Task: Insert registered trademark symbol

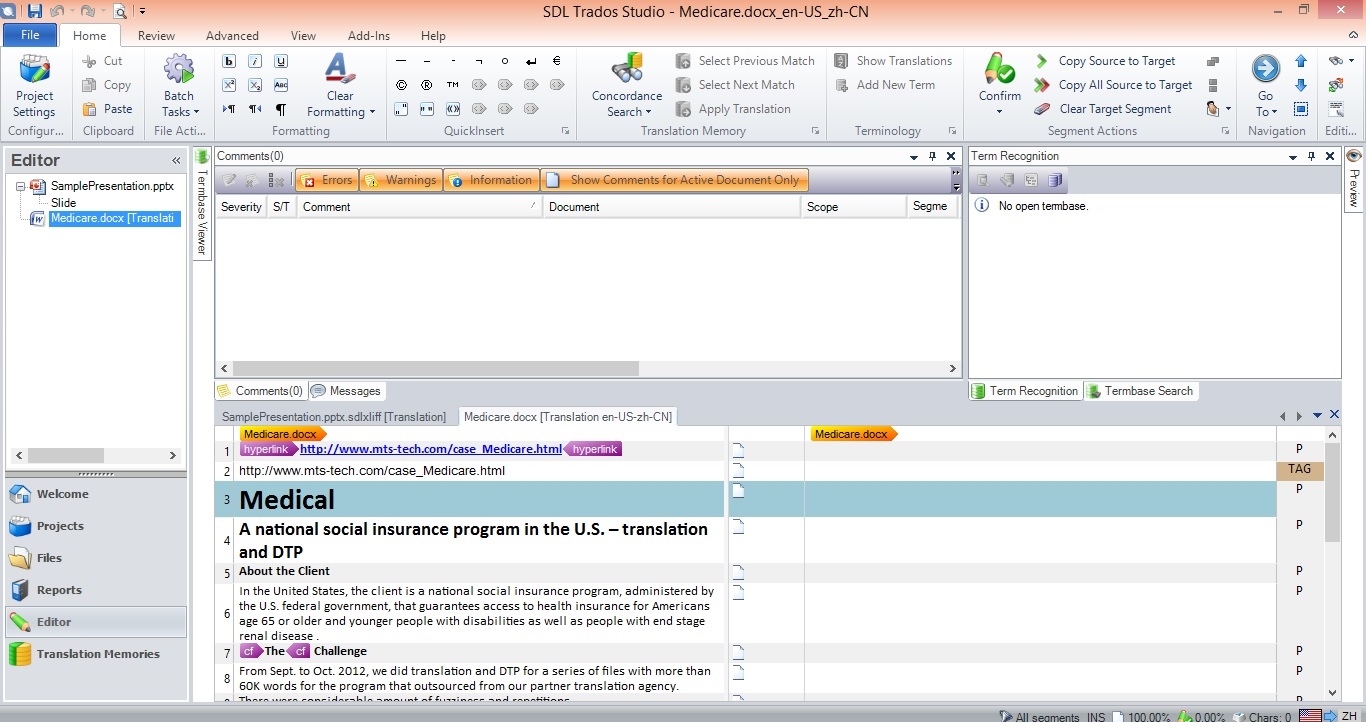Action: tap(427, 85)
